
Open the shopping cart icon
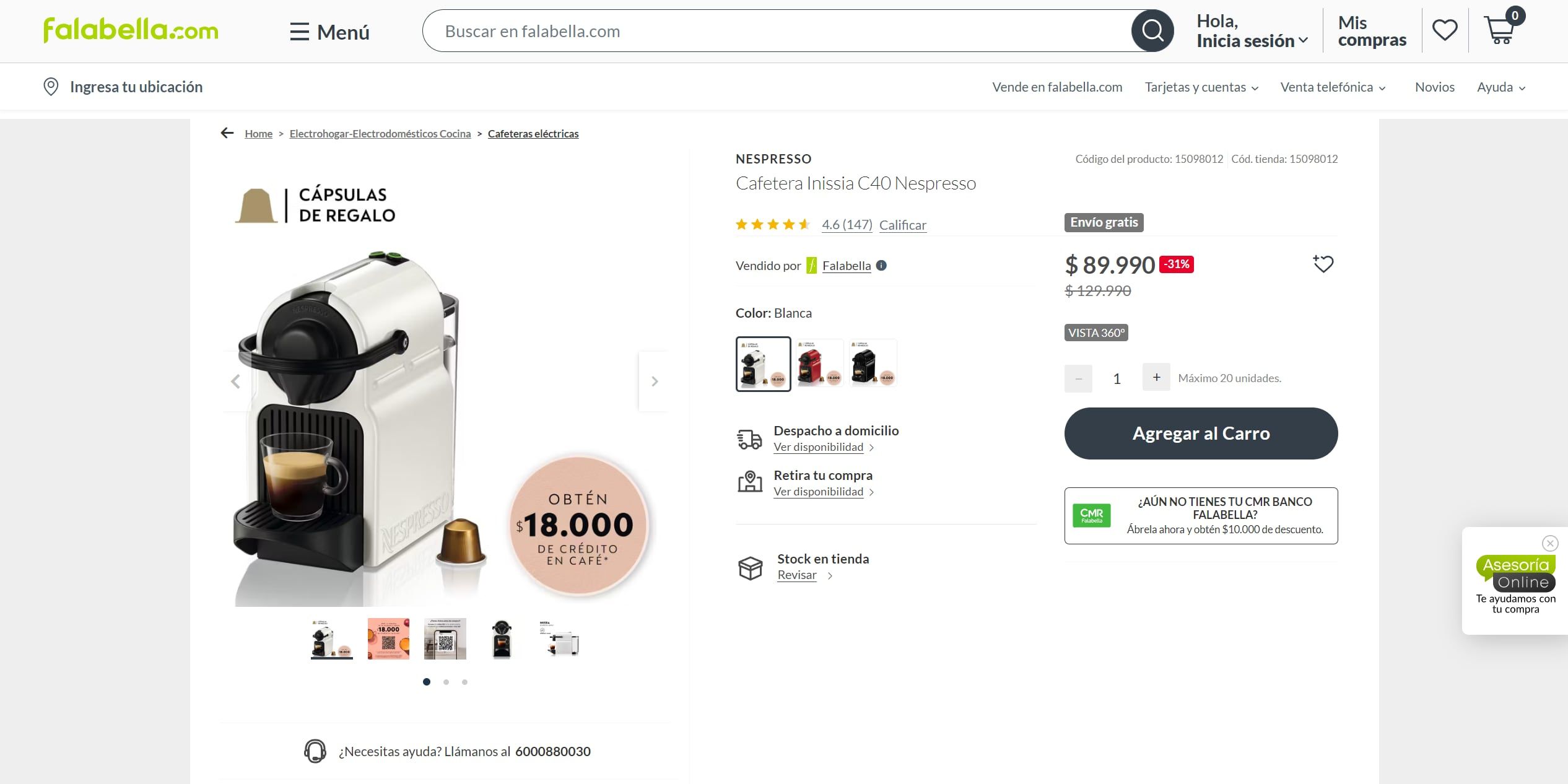click(x=1500, y=32)
